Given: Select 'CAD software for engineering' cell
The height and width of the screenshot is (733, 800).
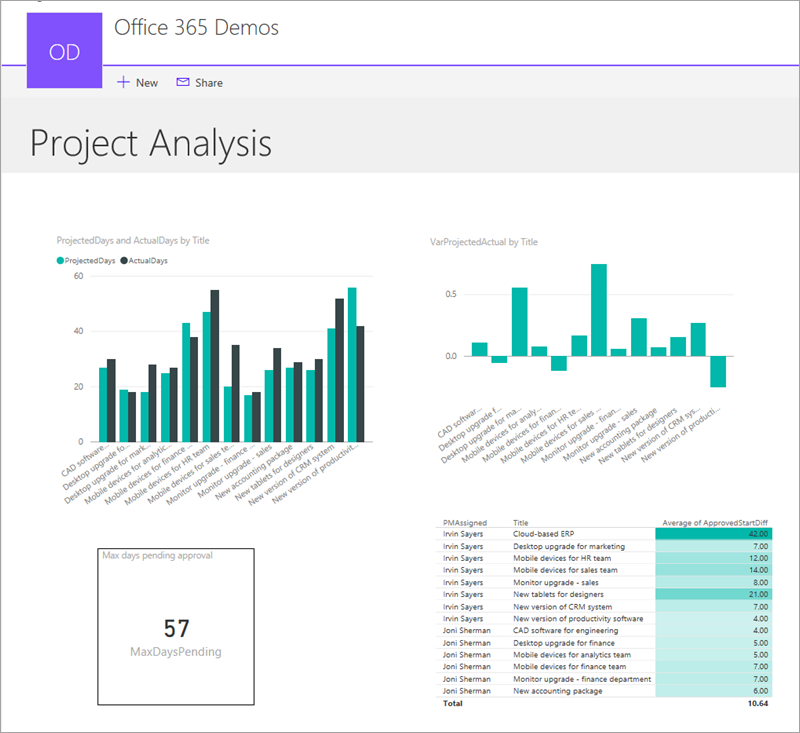Looking at the screenshot, I should 565,630.
